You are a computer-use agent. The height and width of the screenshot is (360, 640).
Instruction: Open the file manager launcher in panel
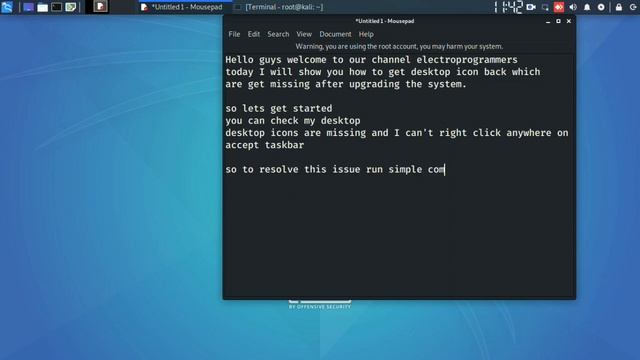coord(42,7)
